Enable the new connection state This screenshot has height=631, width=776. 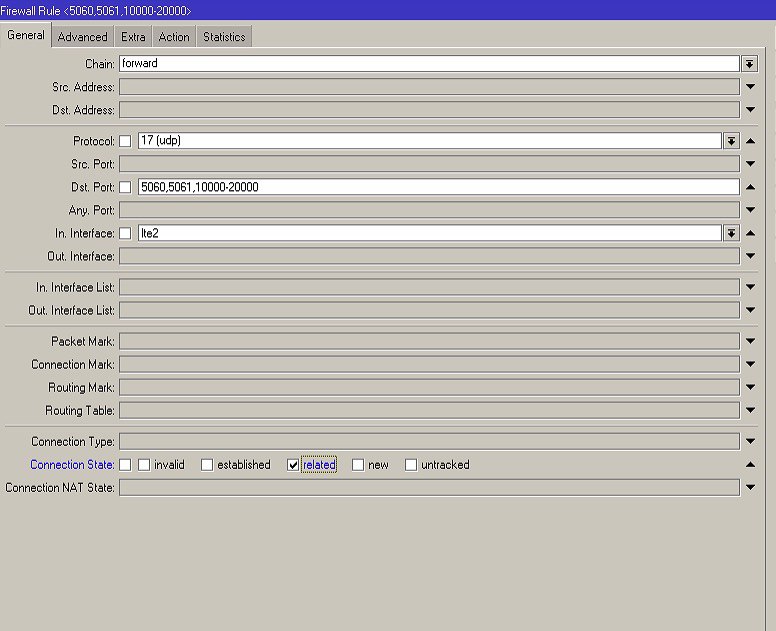click(x=358, y=465)
